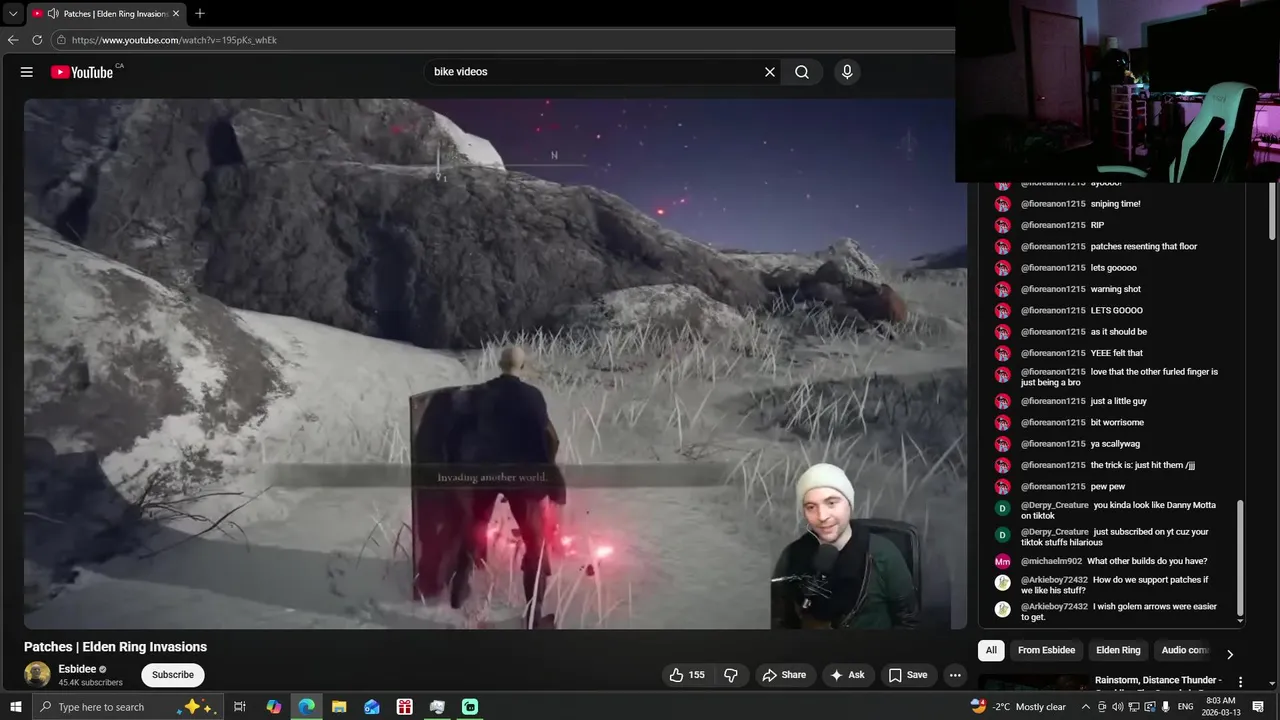Screen dimensions: 1280x720
Task: Click the video player area
Action: pos(495,364)
